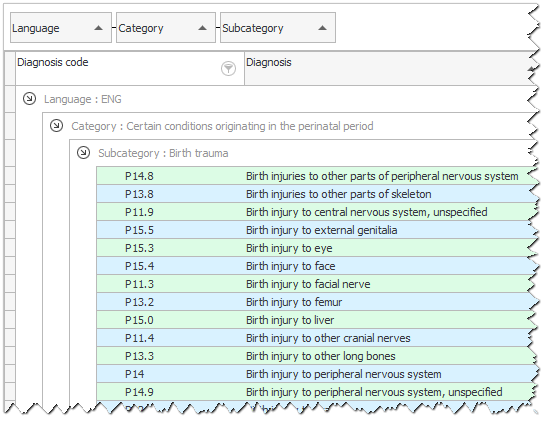Click the Diagnosis code column header
Viewport: 549px width, 423px height.
tap(130, 68)
